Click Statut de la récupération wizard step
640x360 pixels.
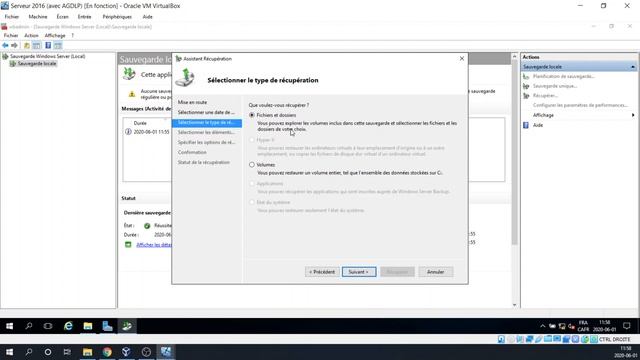click(204, 162)
